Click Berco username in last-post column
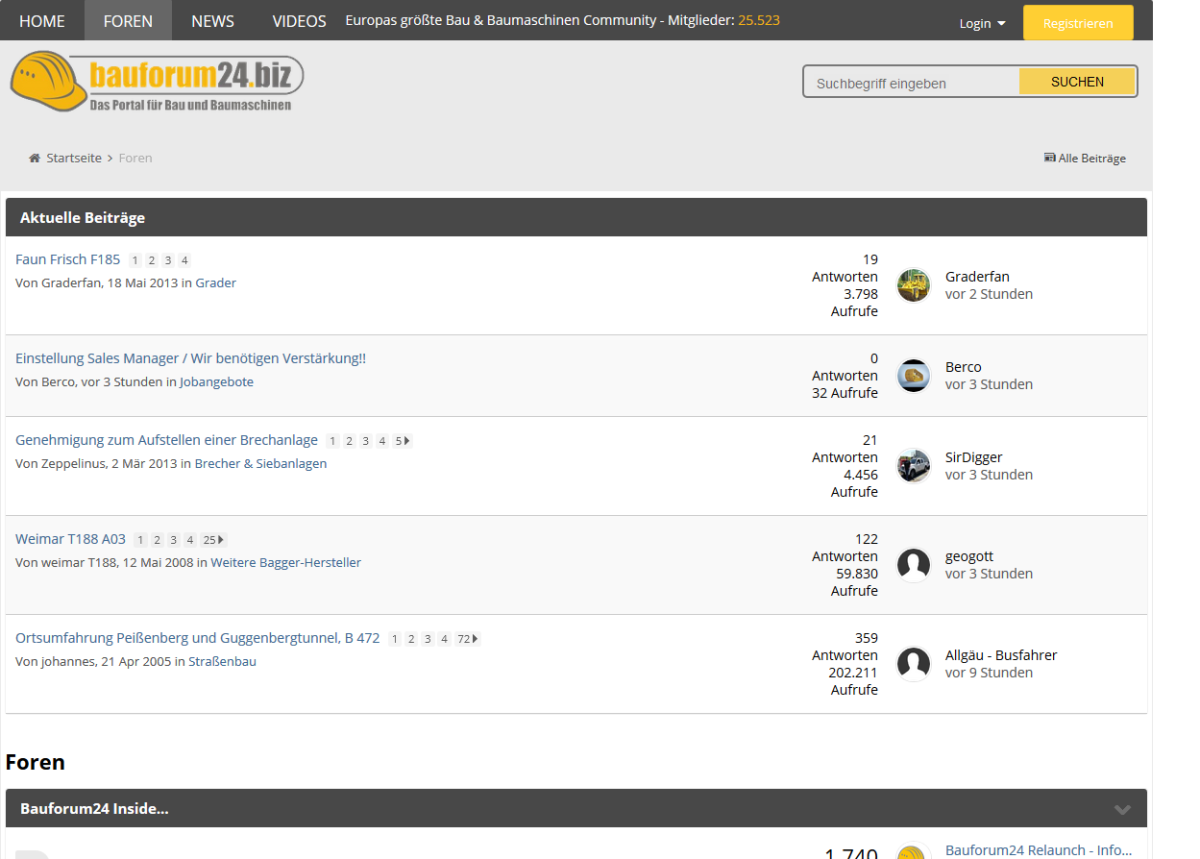The width and height of the screenshot is (1200, 859). [963, 367]
